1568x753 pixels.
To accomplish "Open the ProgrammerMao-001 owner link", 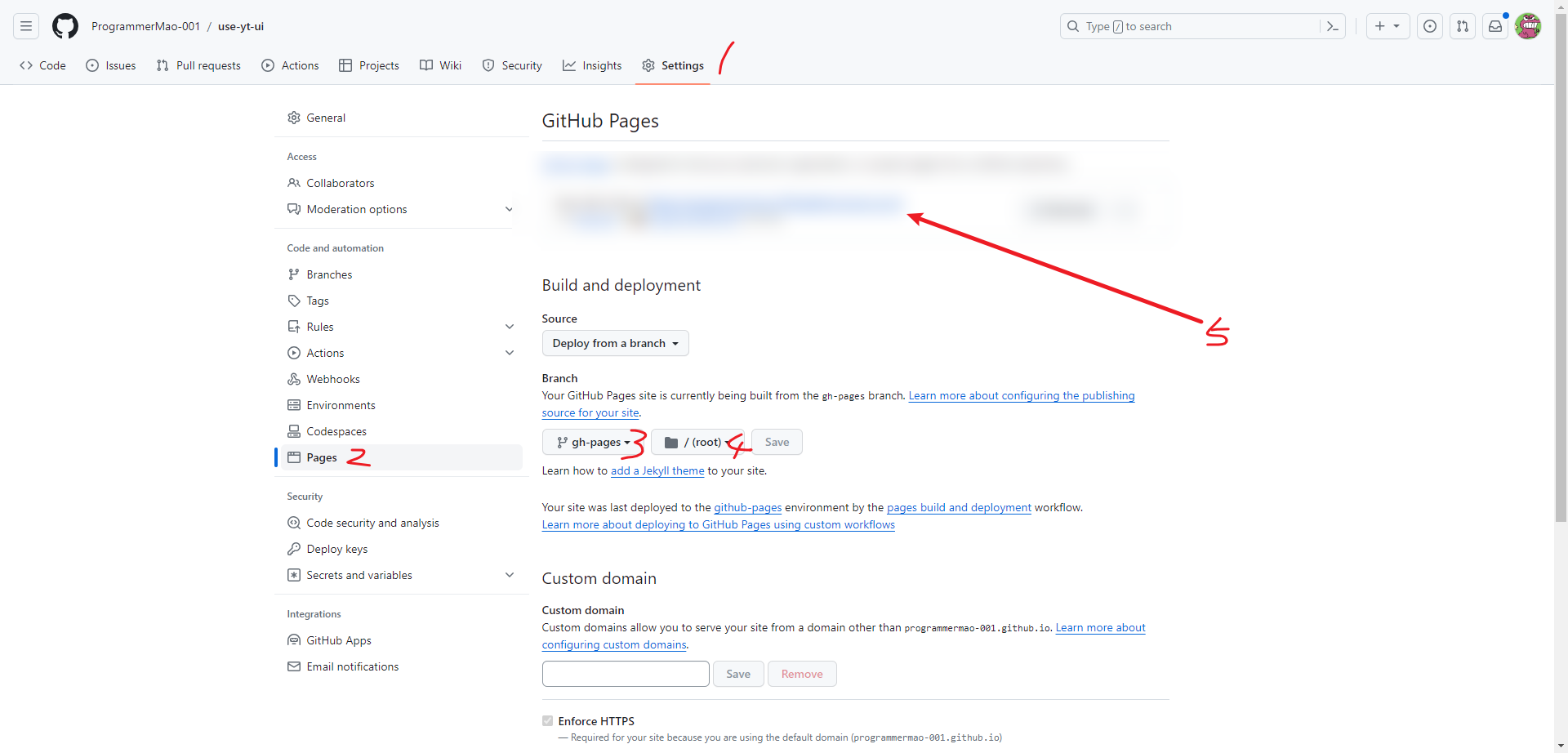I will click(x=145, y=26).
